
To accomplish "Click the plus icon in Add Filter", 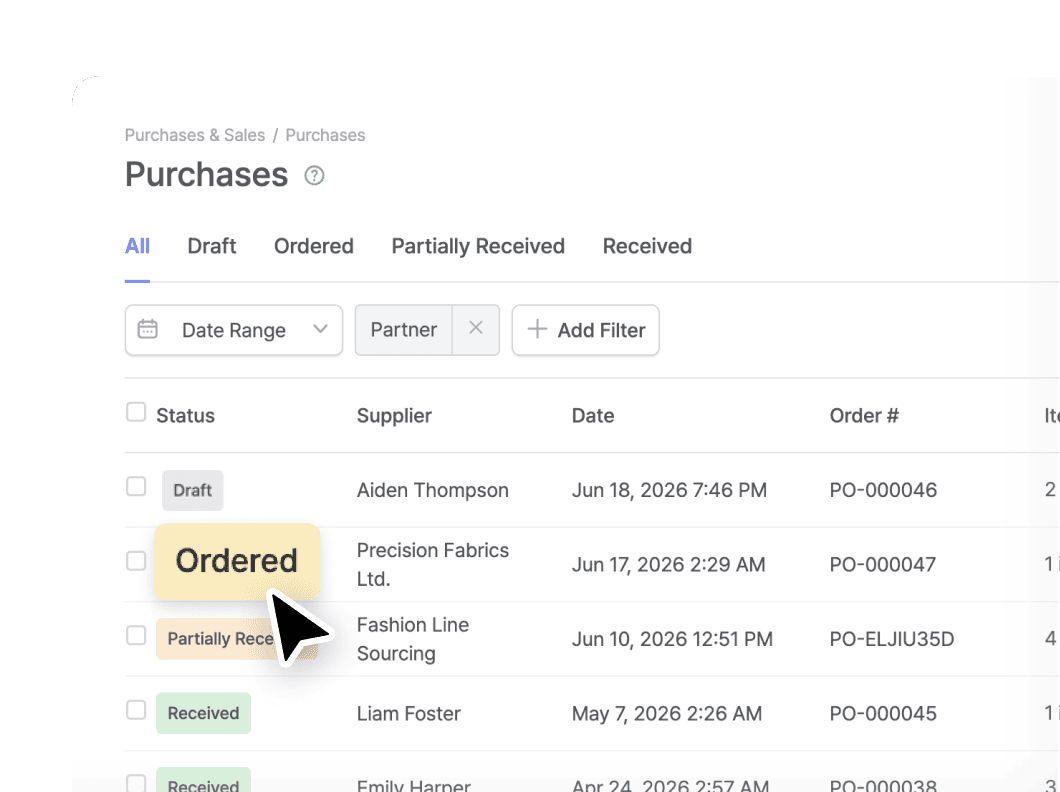I will coord(537,329).
